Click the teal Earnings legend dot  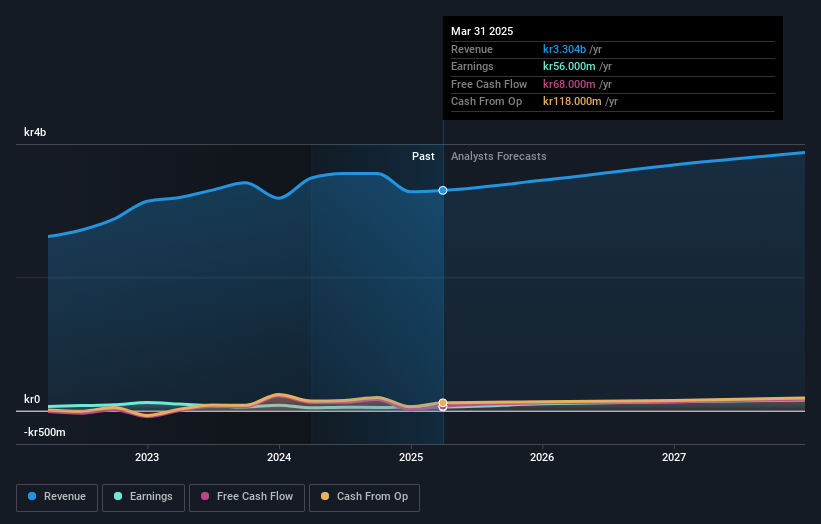pyautogui.click(x=118, y=496)
